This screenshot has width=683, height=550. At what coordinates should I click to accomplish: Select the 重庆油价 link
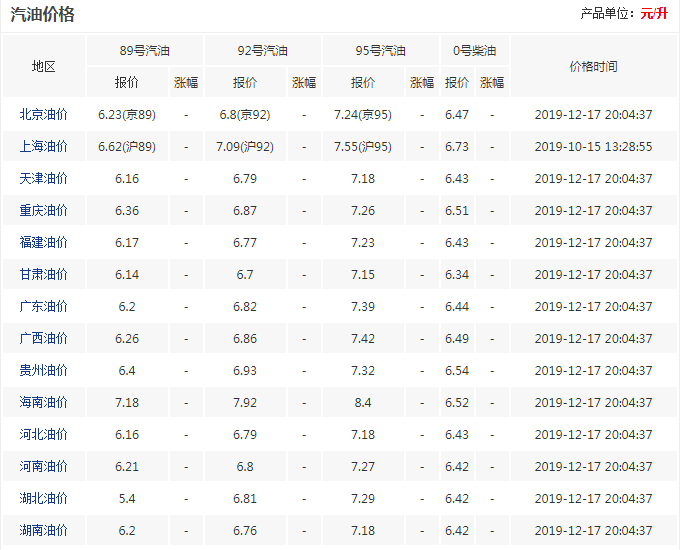(x=44, y=210)
